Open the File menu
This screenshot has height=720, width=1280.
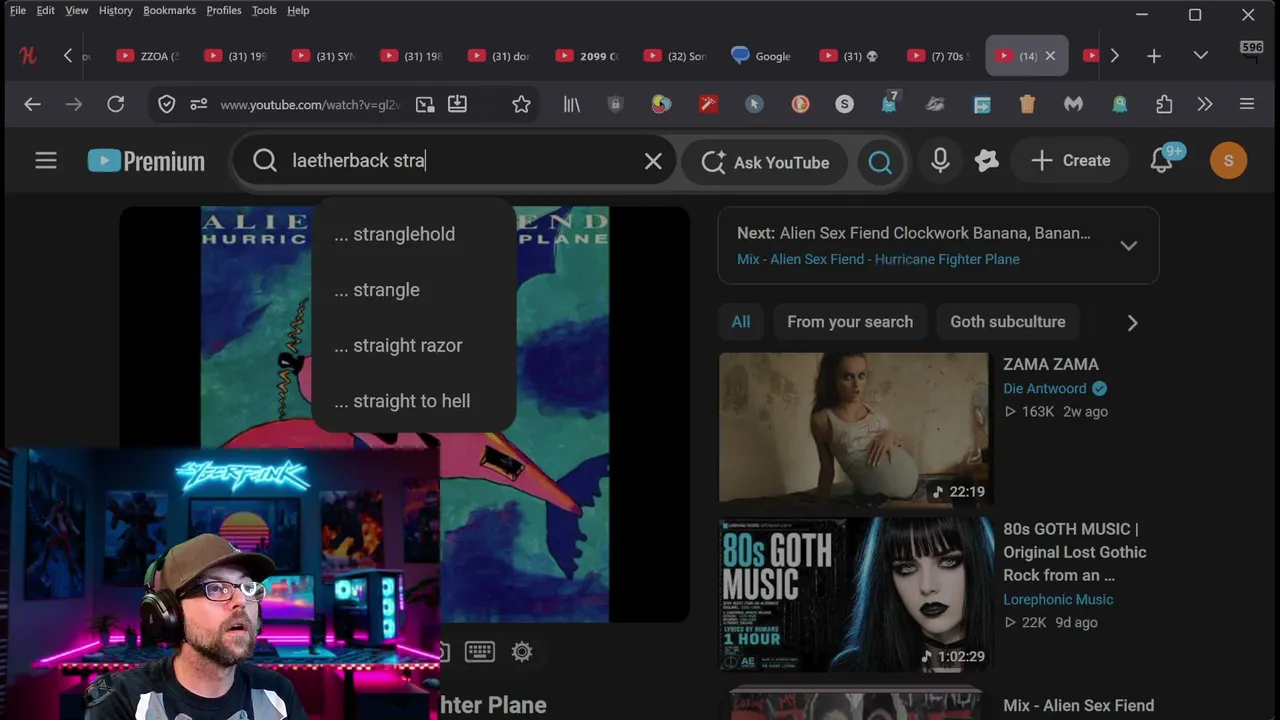tap(18, 10)
